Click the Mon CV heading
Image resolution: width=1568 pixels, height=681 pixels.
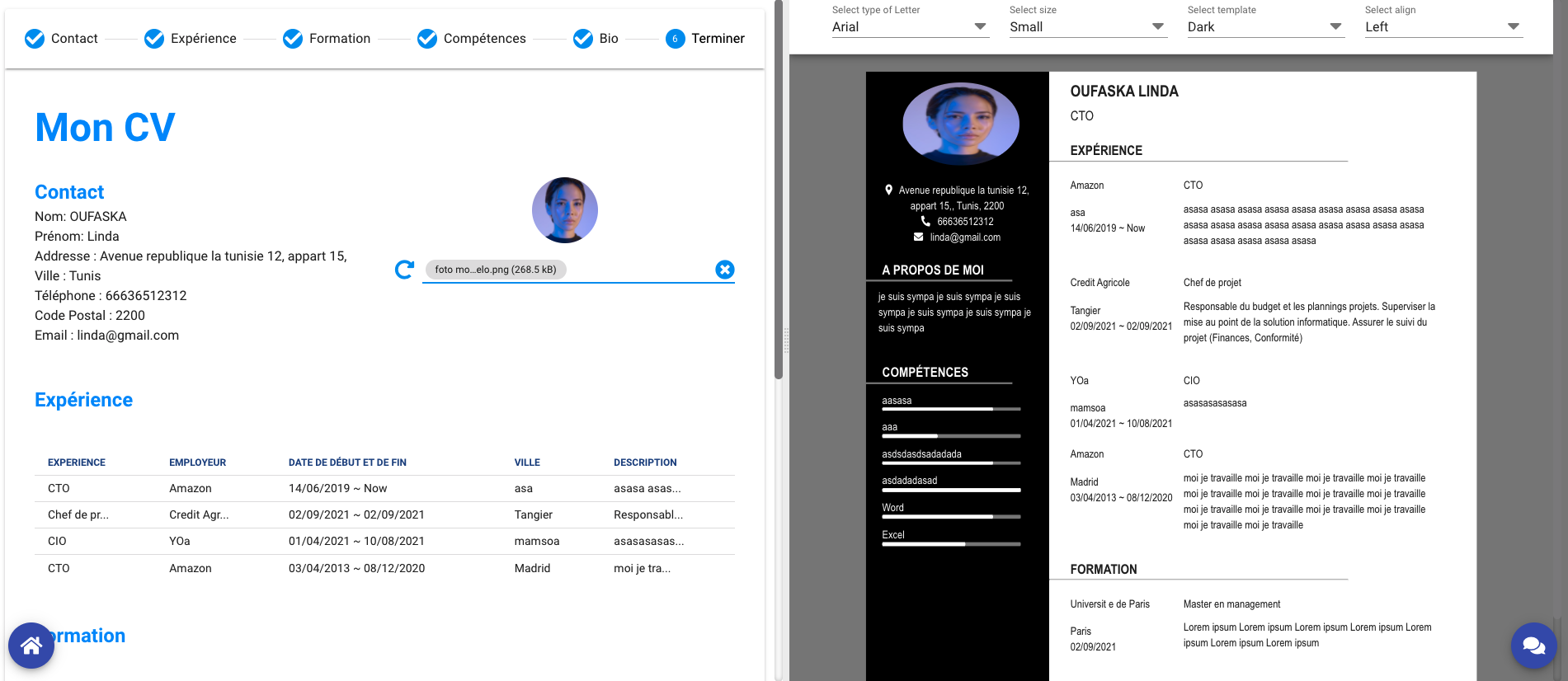pos(105,128)
